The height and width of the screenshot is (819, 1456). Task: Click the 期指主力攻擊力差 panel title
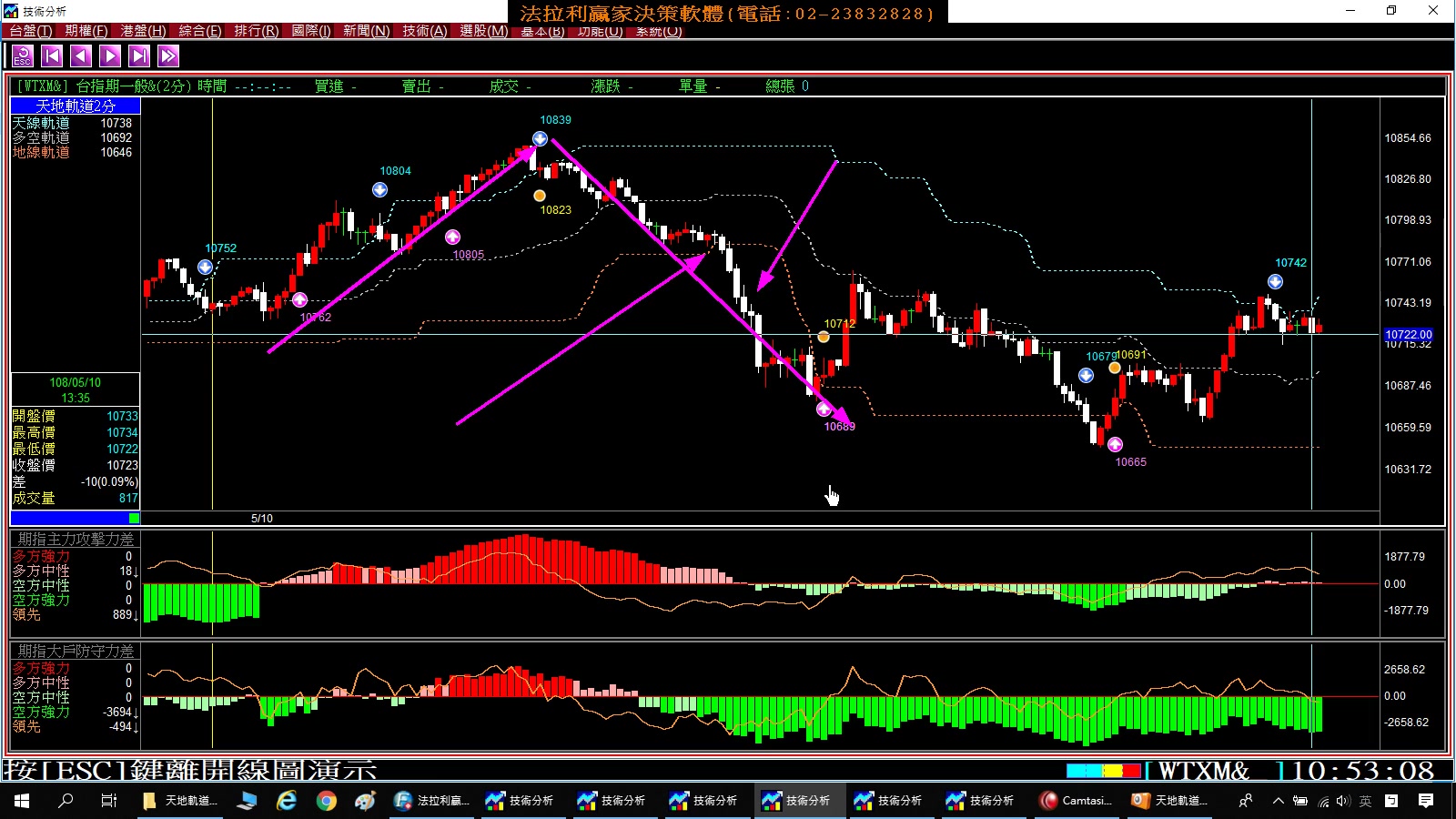click(x=76, y=540)
